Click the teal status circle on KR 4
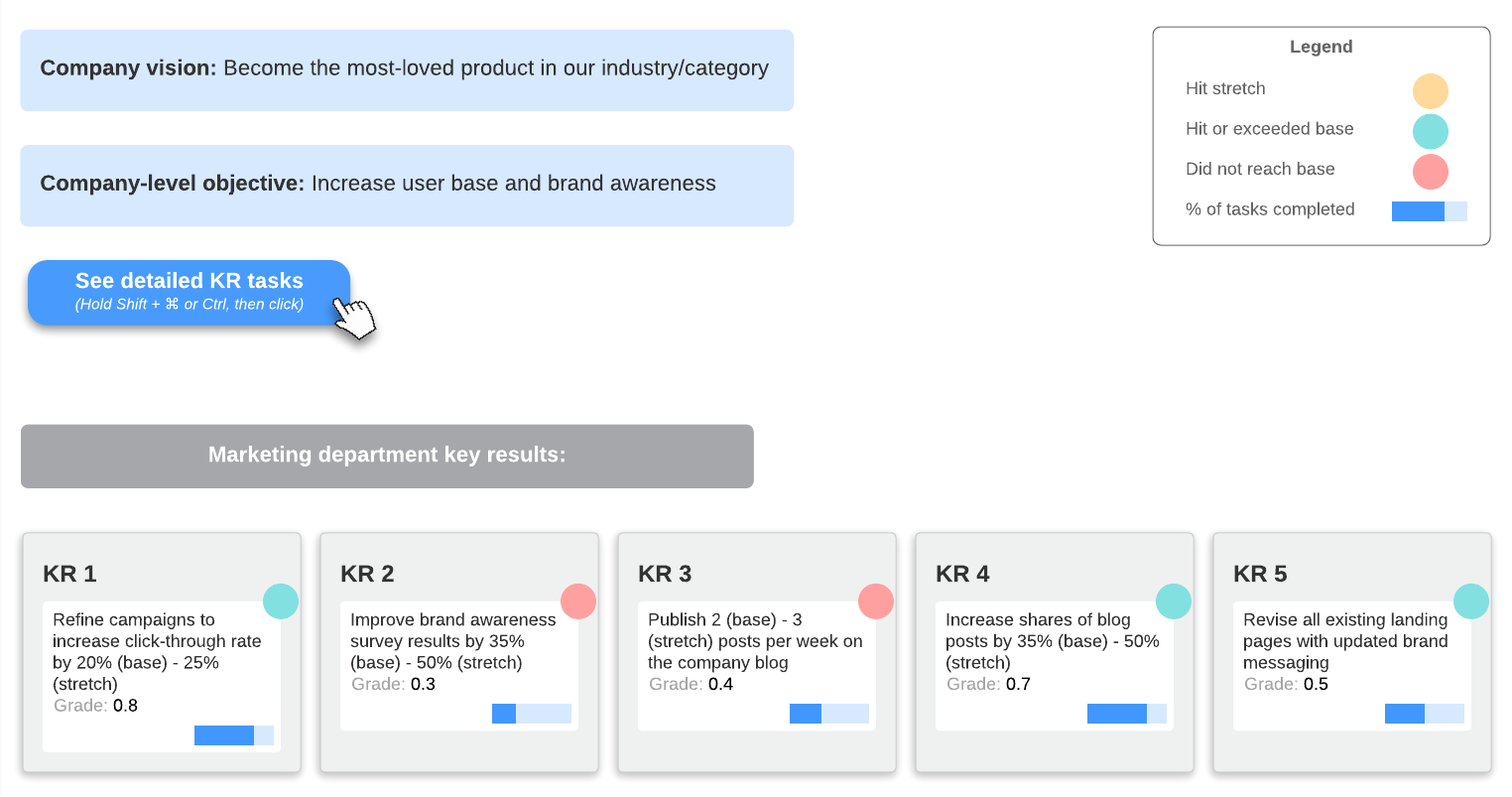This screenshot has width=1512, height=797. click(x=1174, y=600)
